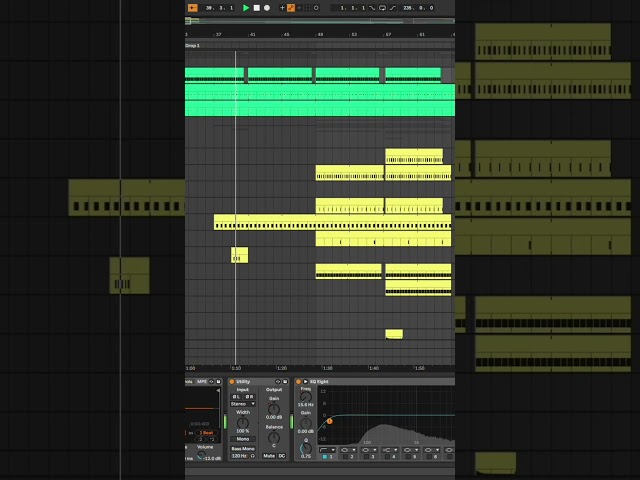Click save preset icon next to MPE

tap(218, 382)
